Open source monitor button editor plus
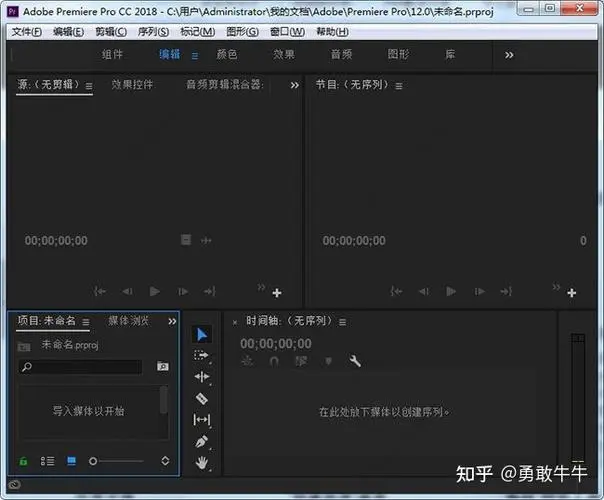The width and height of the screenshot is (604, 500). [x=277, y=293]
